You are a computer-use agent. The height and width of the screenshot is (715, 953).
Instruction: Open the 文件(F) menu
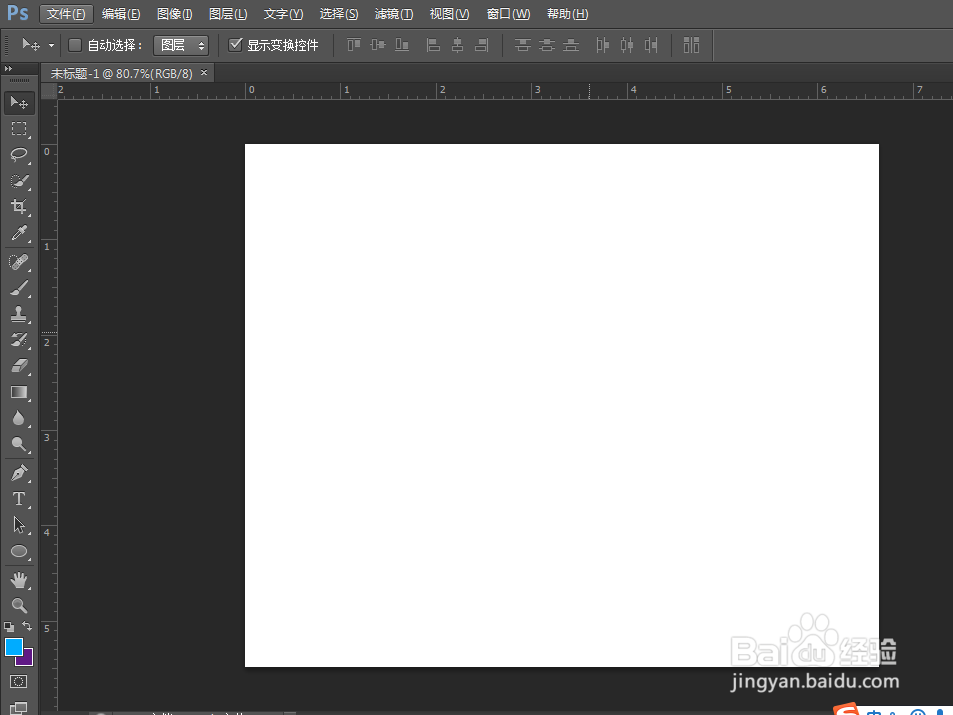(66, 14)
